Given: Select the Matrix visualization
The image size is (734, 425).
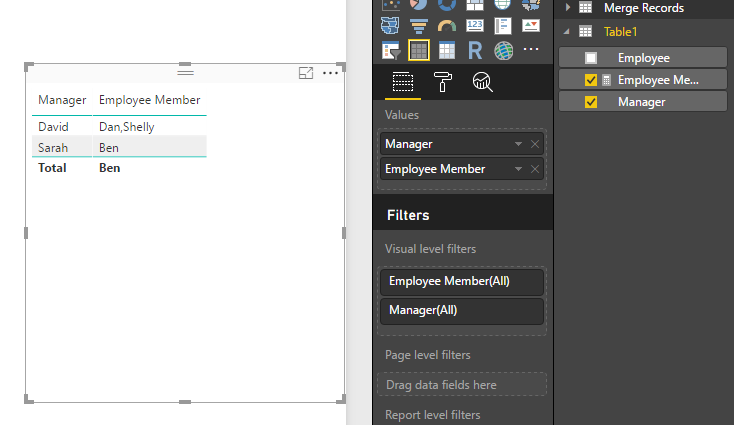Looking at the screenshot, I should (447, 50).
